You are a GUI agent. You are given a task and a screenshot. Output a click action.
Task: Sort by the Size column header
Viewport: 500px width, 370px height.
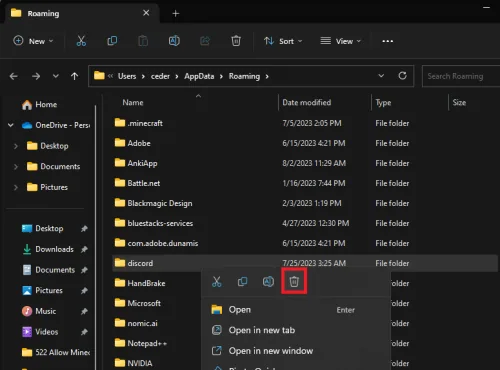pyautogui.click(x=459, y=103)
